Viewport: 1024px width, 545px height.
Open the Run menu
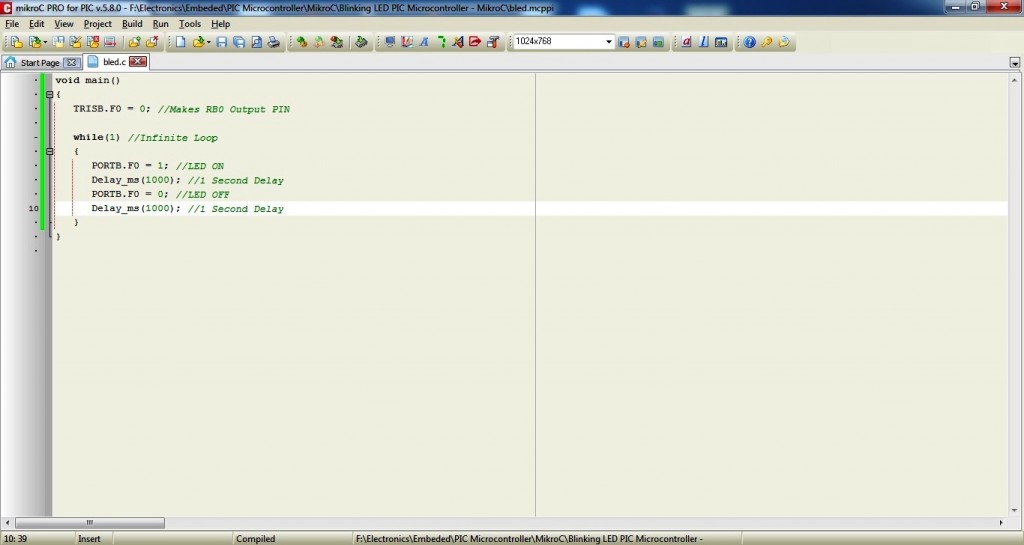click(160, 23)
